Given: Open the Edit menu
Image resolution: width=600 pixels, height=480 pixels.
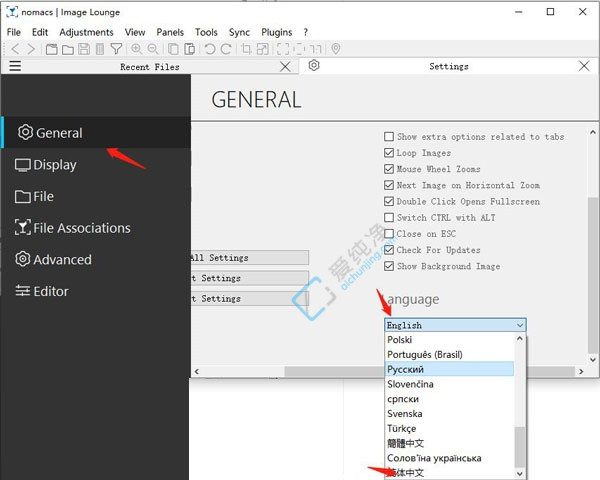Looking at the screenshot, I should [40, 32].
